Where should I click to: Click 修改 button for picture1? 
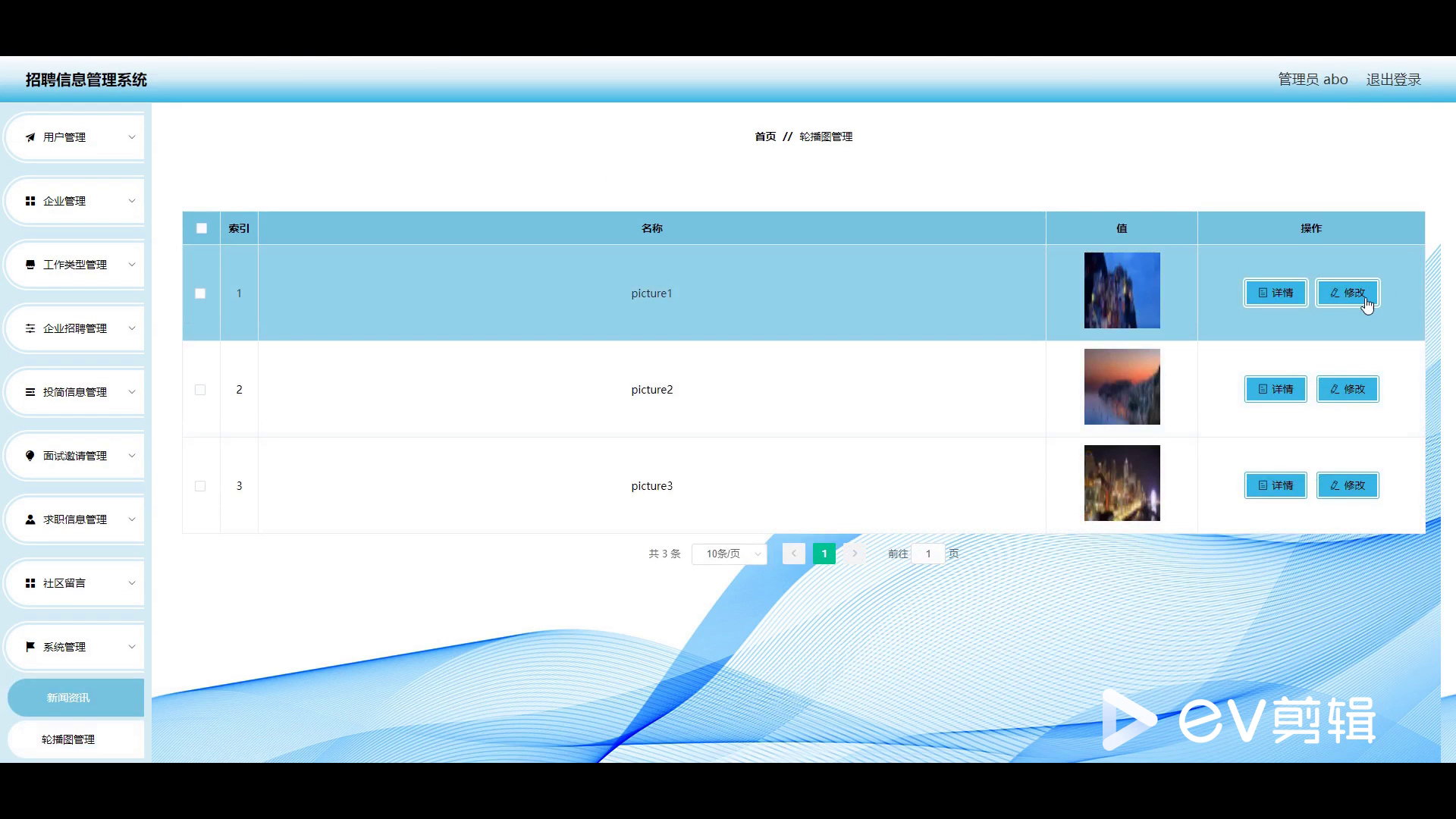pos(1348,293)
